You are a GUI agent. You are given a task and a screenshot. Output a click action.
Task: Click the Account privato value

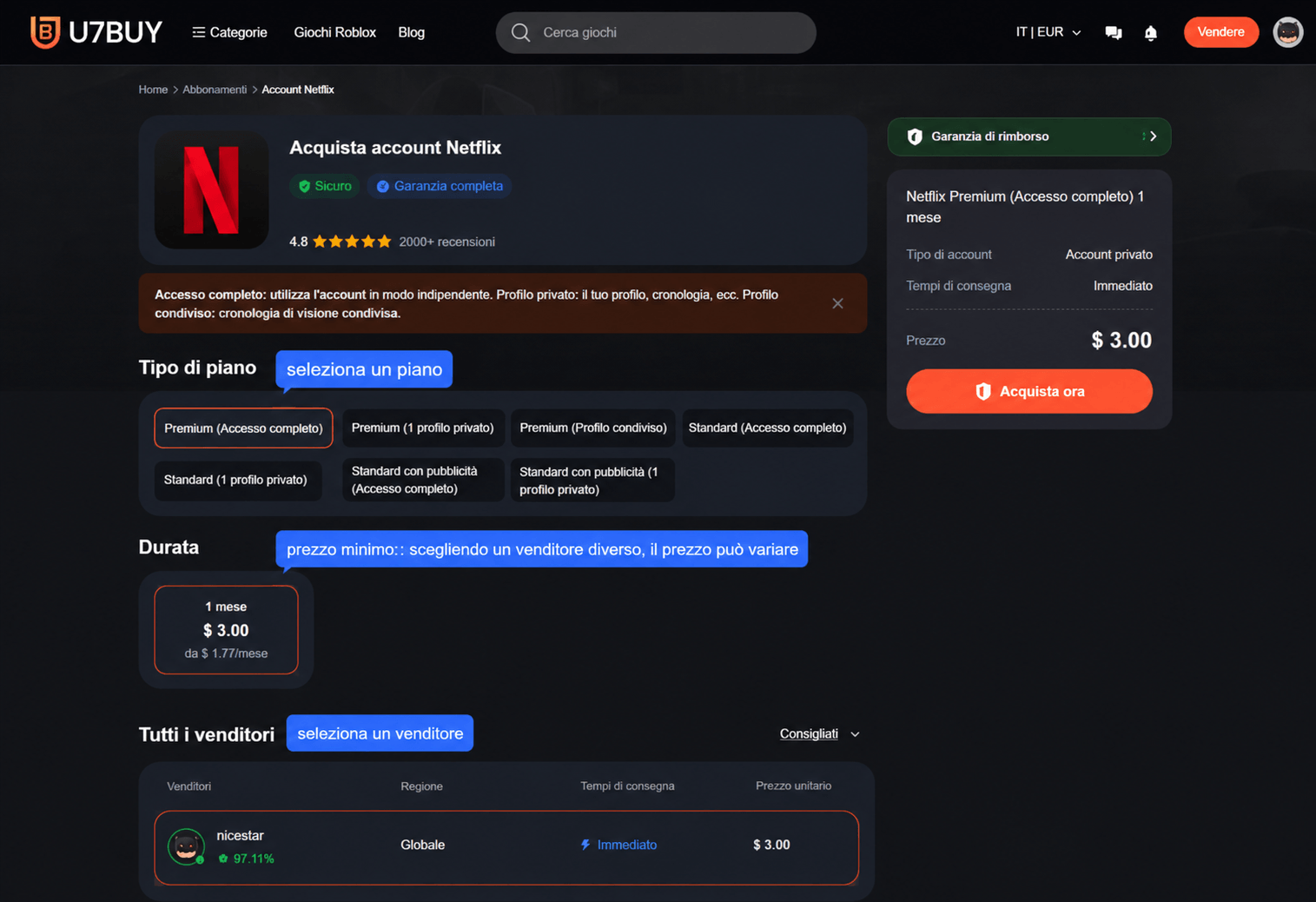pos(1108,255)
